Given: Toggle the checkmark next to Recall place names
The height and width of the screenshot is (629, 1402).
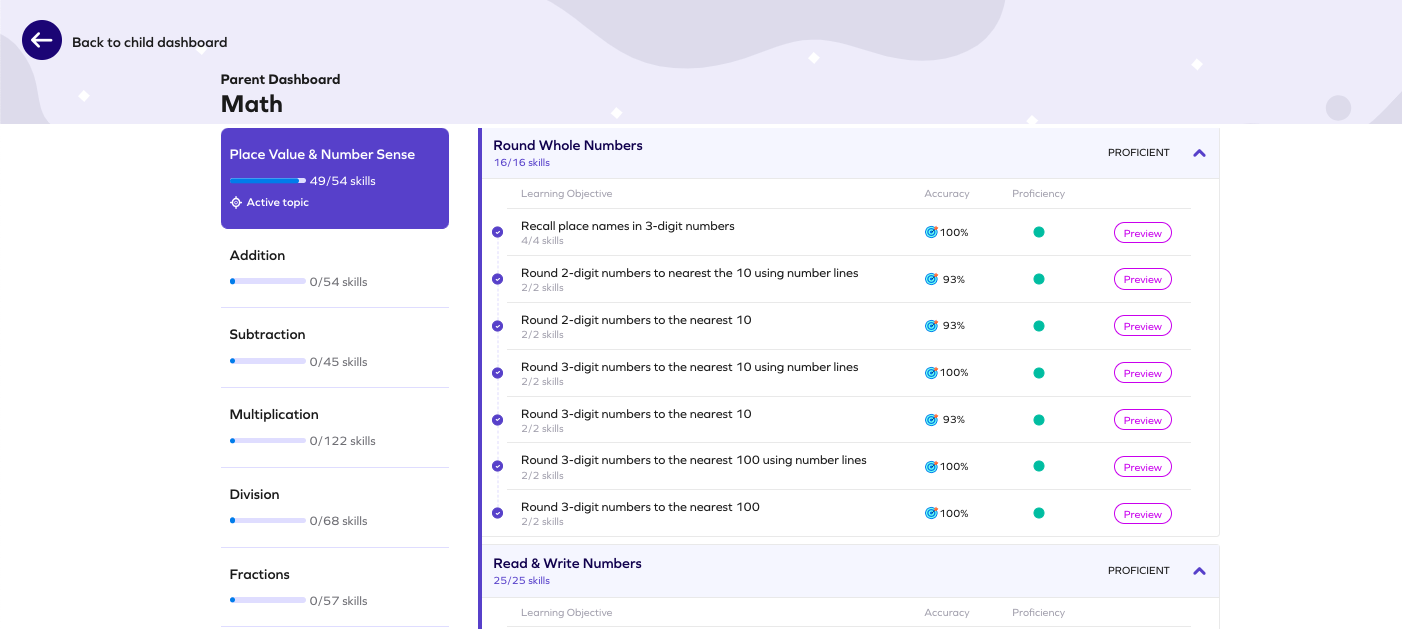Looking at the screenshot, I should (497, 232).
